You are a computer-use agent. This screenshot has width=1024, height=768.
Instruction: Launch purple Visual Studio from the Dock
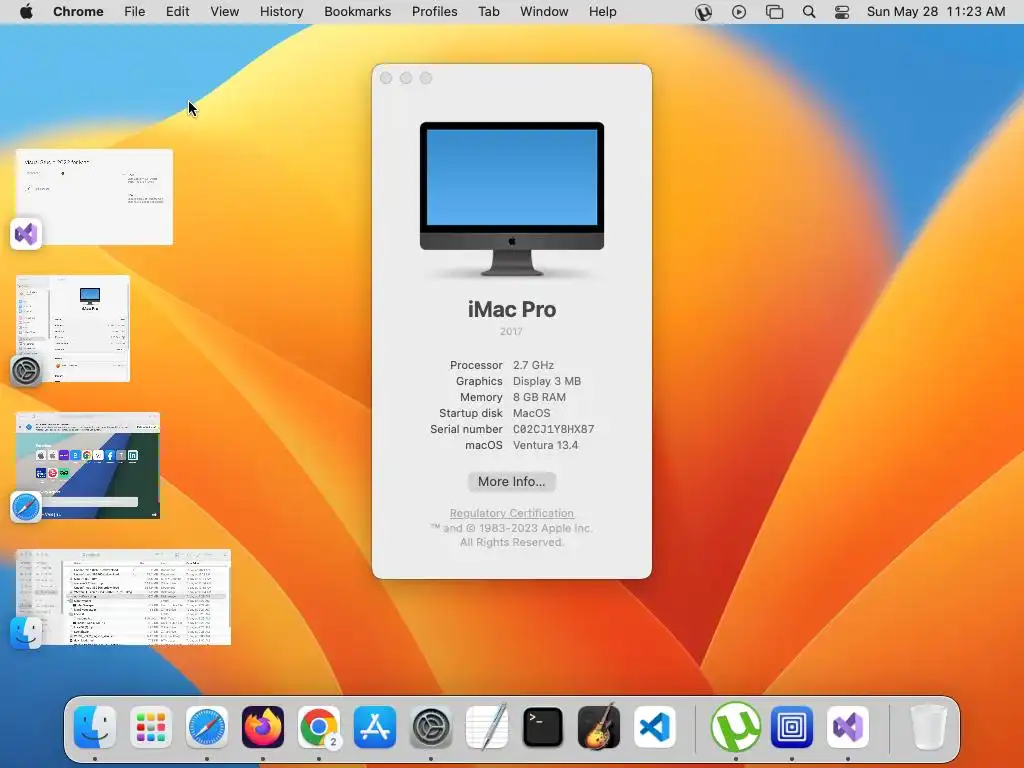pos(848,727)
